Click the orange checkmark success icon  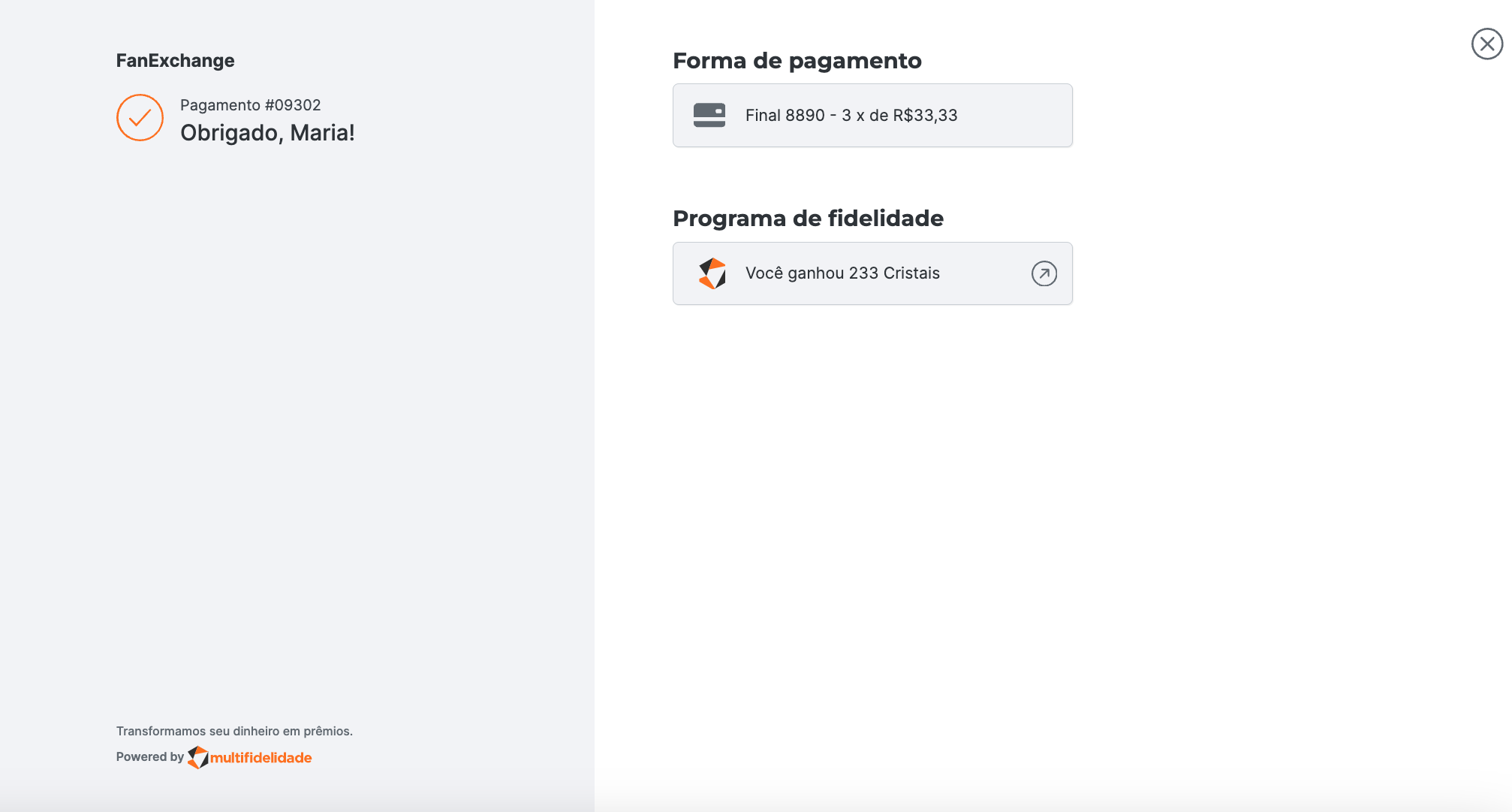point(140,117)
